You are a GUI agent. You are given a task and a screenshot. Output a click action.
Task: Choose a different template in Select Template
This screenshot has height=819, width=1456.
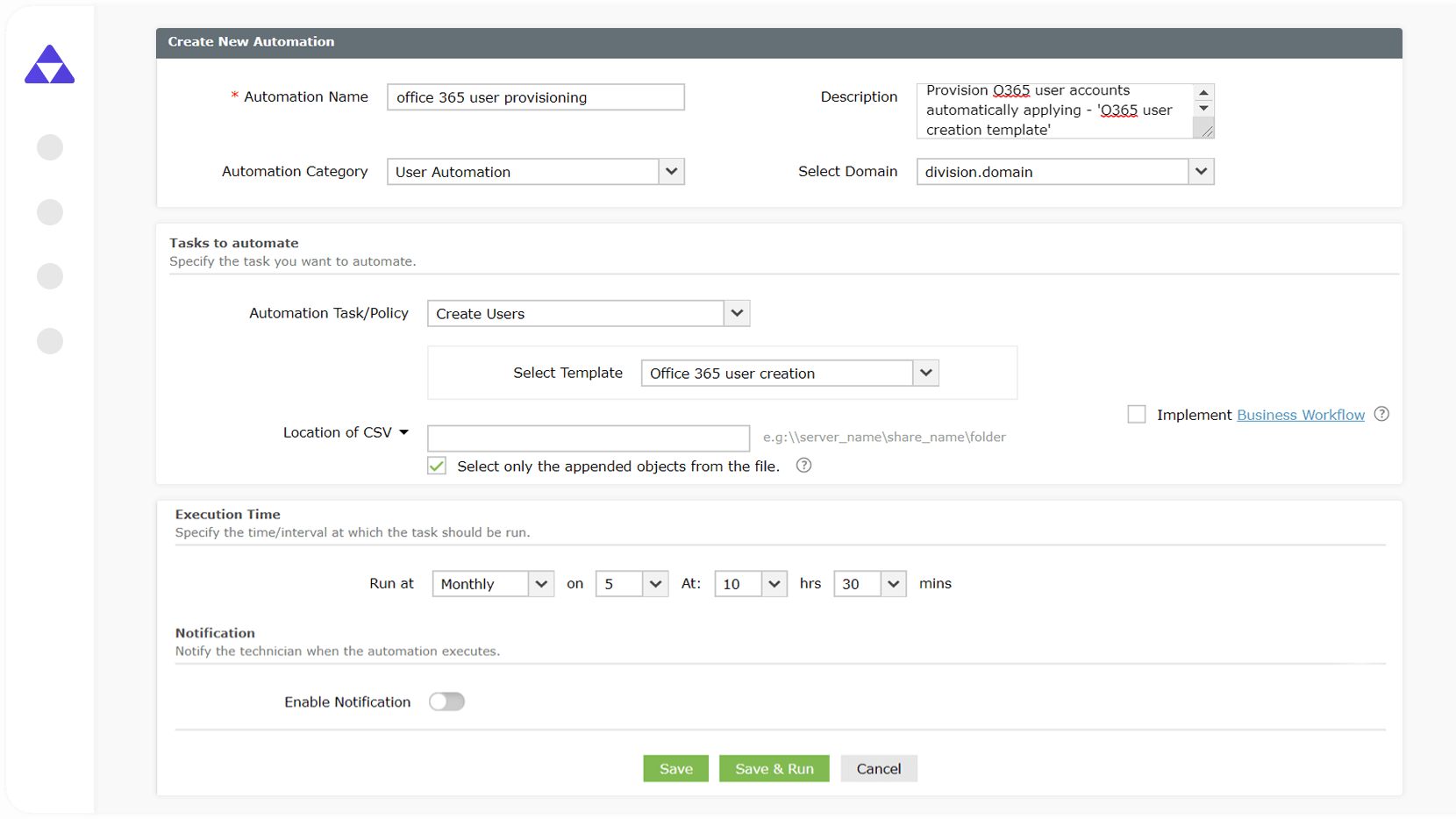pos(790,374)
